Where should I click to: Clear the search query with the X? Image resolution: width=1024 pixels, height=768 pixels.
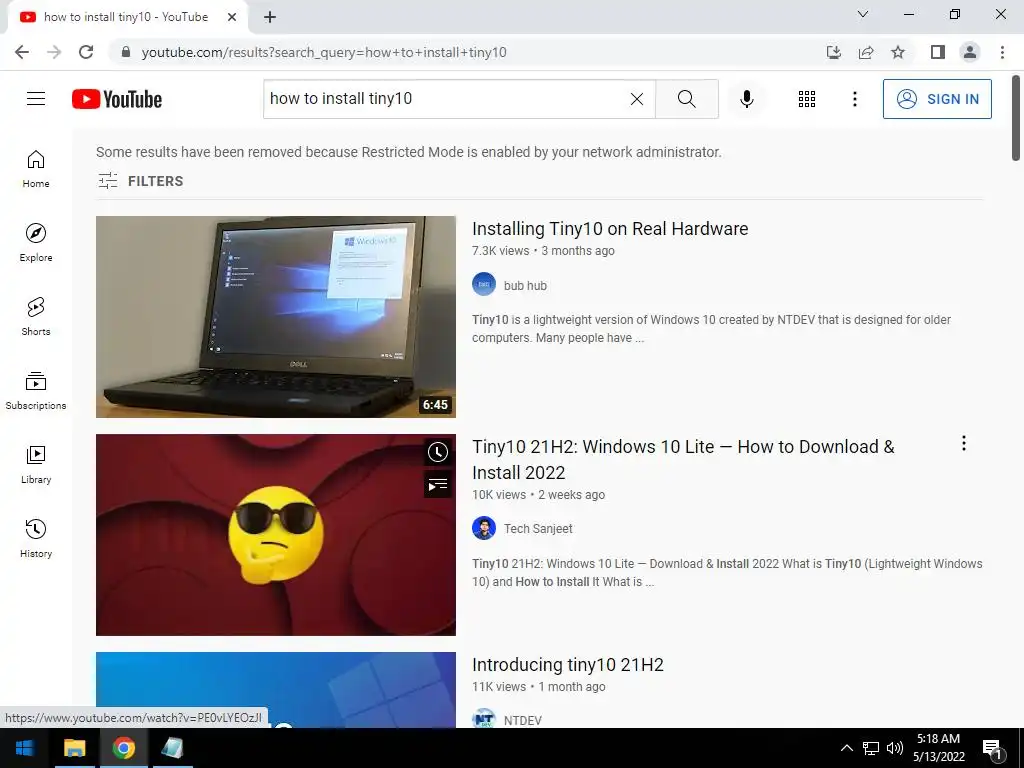coord(637,99)
